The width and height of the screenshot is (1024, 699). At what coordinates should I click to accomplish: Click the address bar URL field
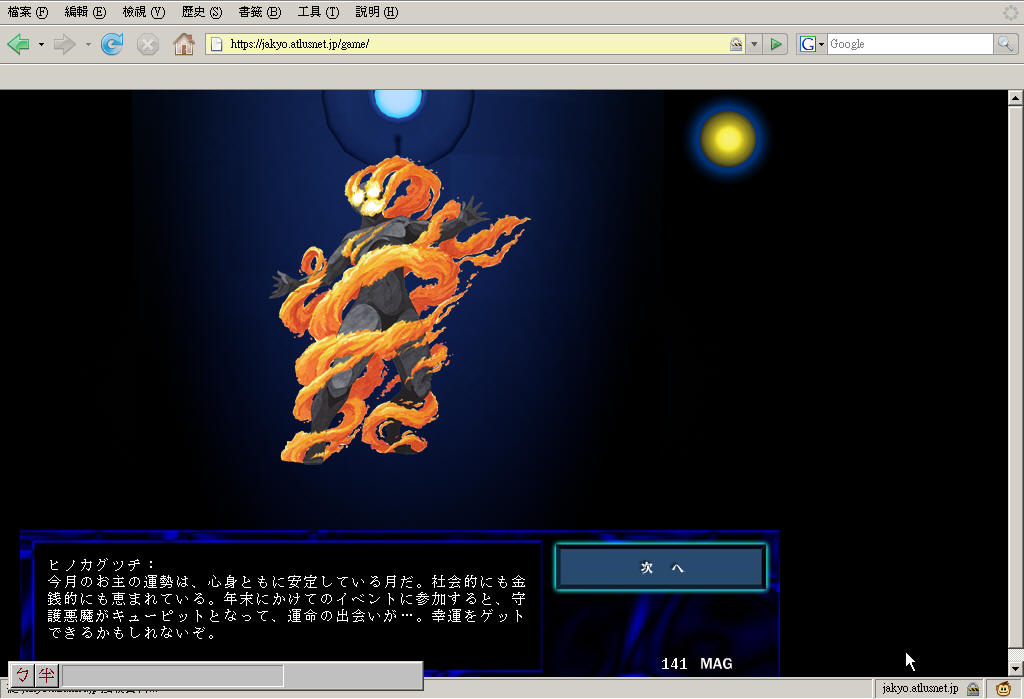(477, 44)
